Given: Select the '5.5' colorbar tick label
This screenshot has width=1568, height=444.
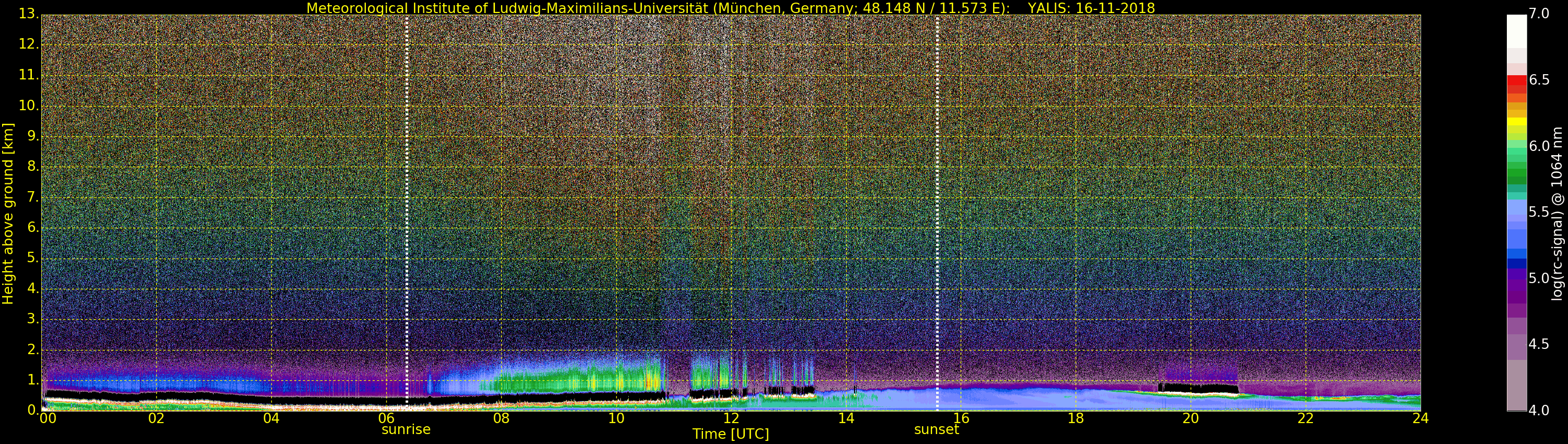Looking at the screenshot, I should 1539,212.
